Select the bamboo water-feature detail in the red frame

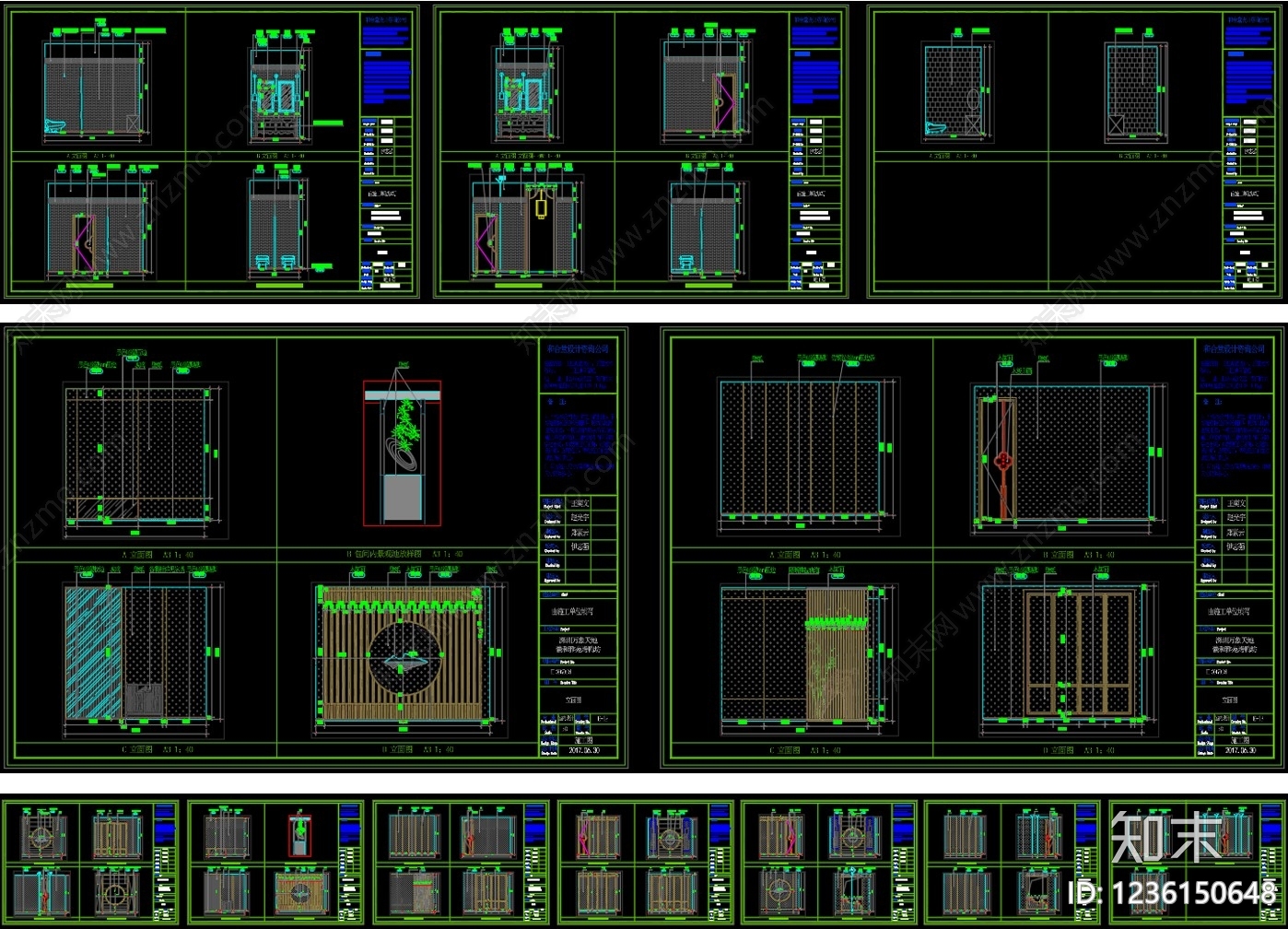click(402, 453)
